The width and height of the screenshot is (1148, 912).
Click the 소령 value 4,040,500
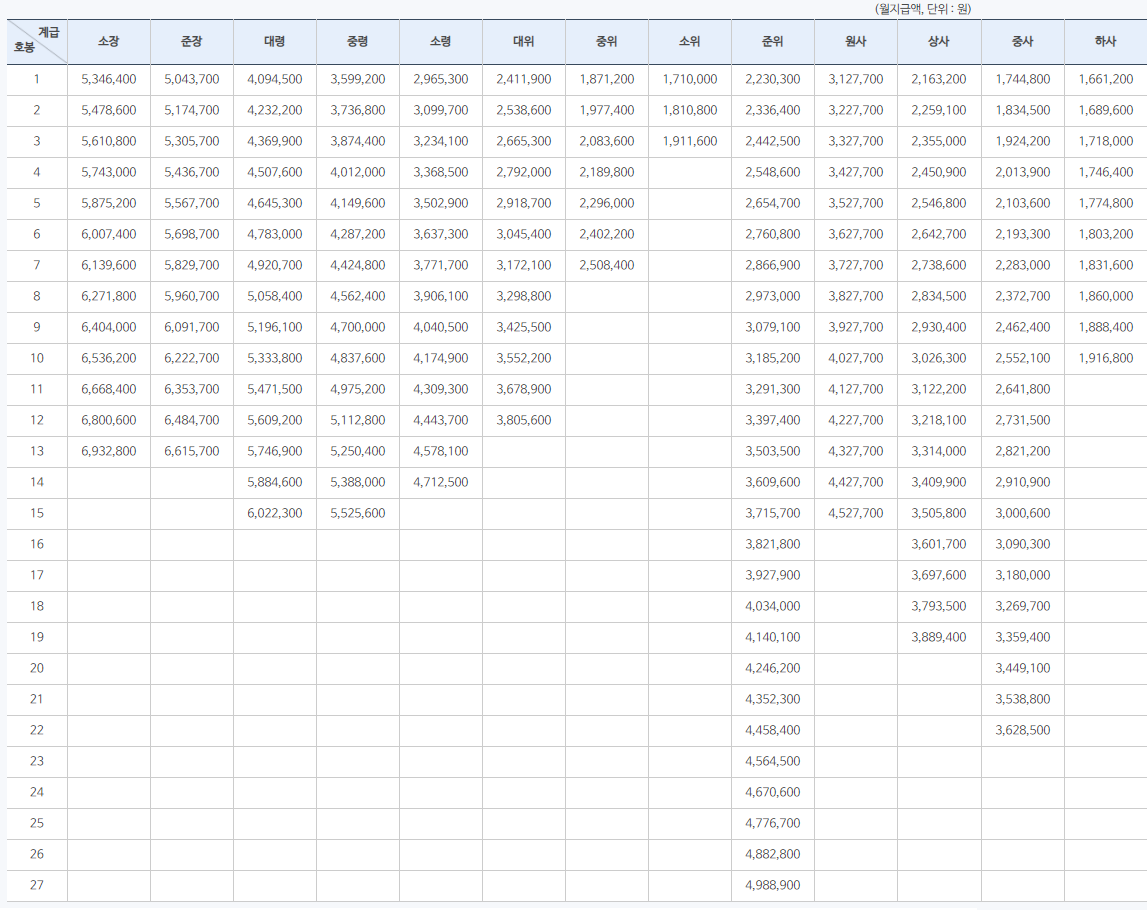coord(441,327)
